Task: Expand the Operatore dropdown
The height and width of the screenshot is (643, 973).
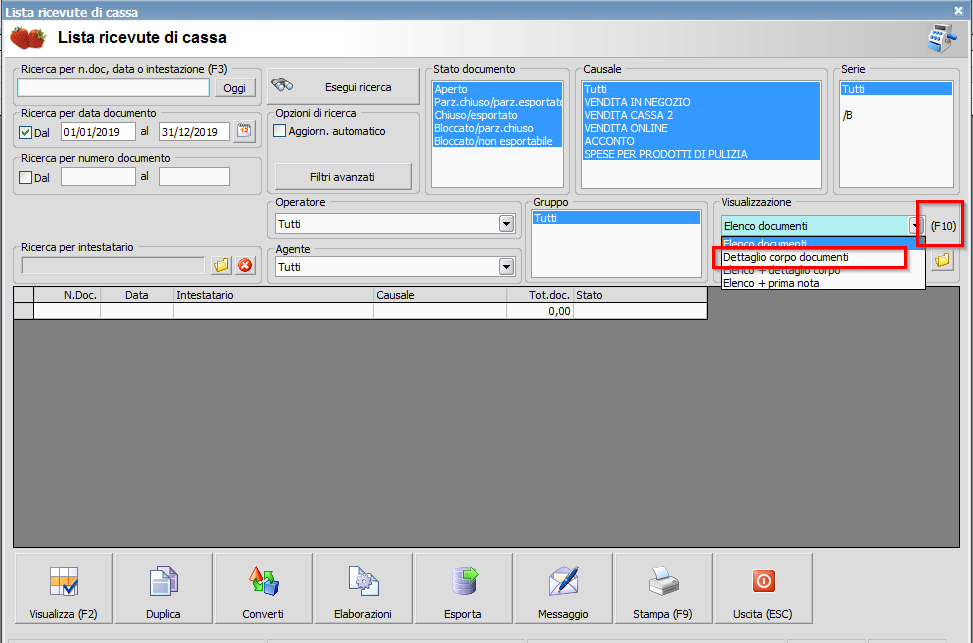Action: click(x=506, y=223)
